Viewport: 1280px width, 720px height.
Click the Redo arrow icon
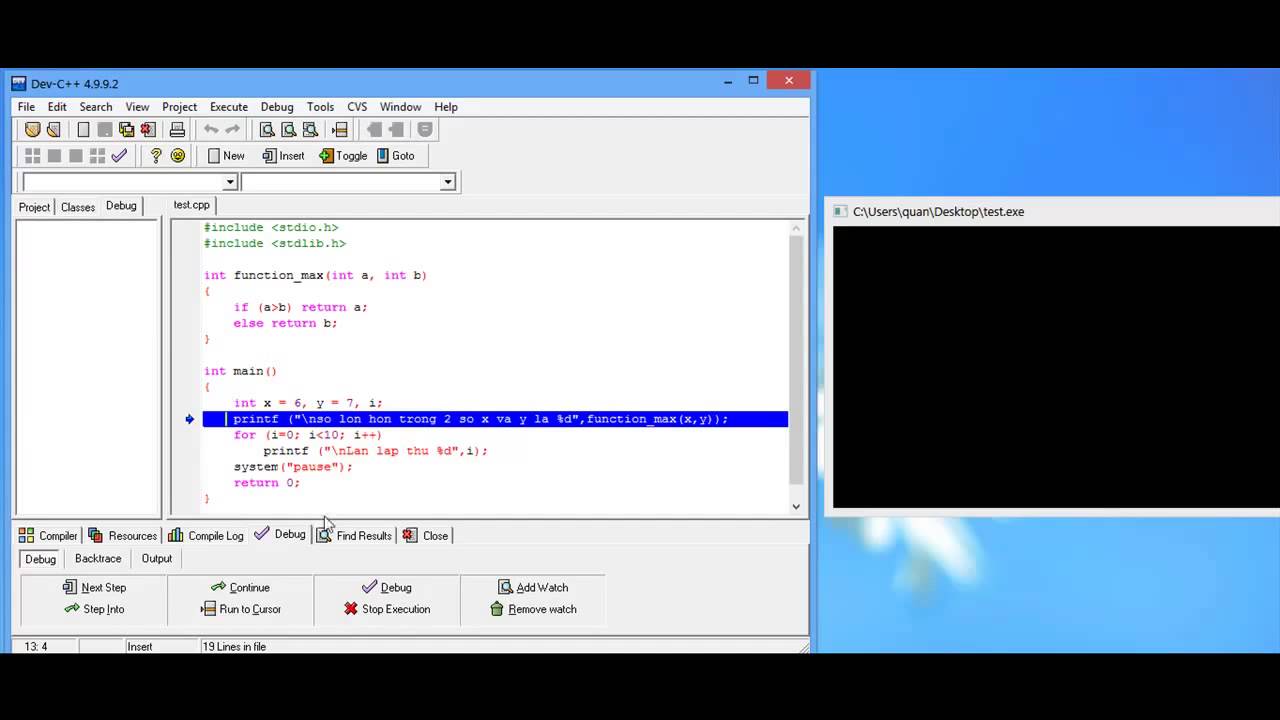(x=232, y=129)
